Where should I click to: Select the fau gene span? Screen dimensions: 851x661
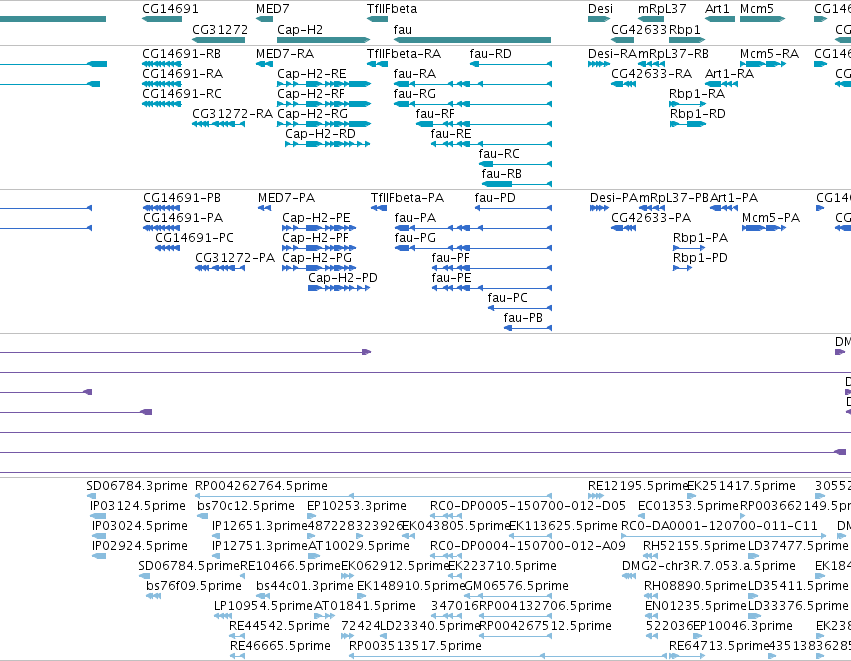[x=472, y=40]
